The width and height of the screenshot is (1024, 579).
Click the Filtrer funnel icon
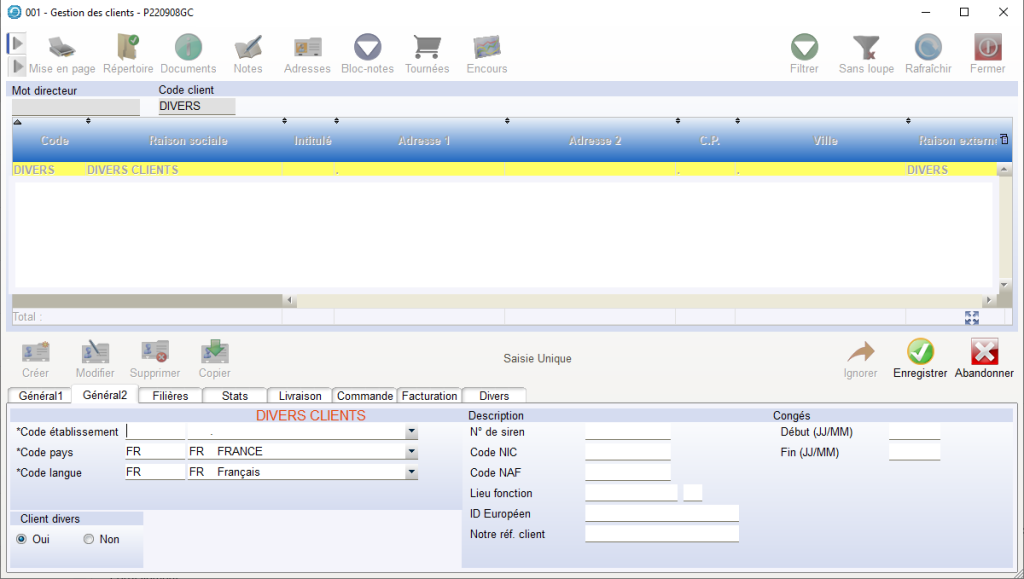click(804, 48)
